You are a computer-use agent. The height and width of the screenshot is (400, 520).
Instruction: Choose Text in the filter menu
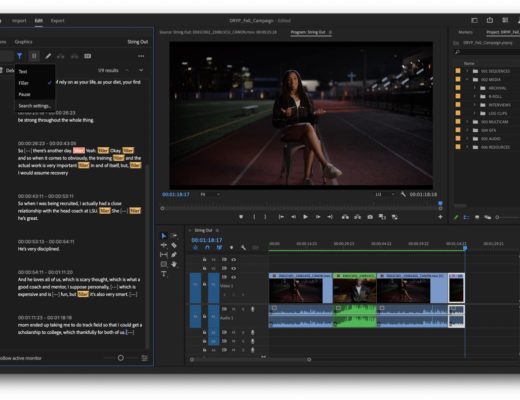coord(23,71)
